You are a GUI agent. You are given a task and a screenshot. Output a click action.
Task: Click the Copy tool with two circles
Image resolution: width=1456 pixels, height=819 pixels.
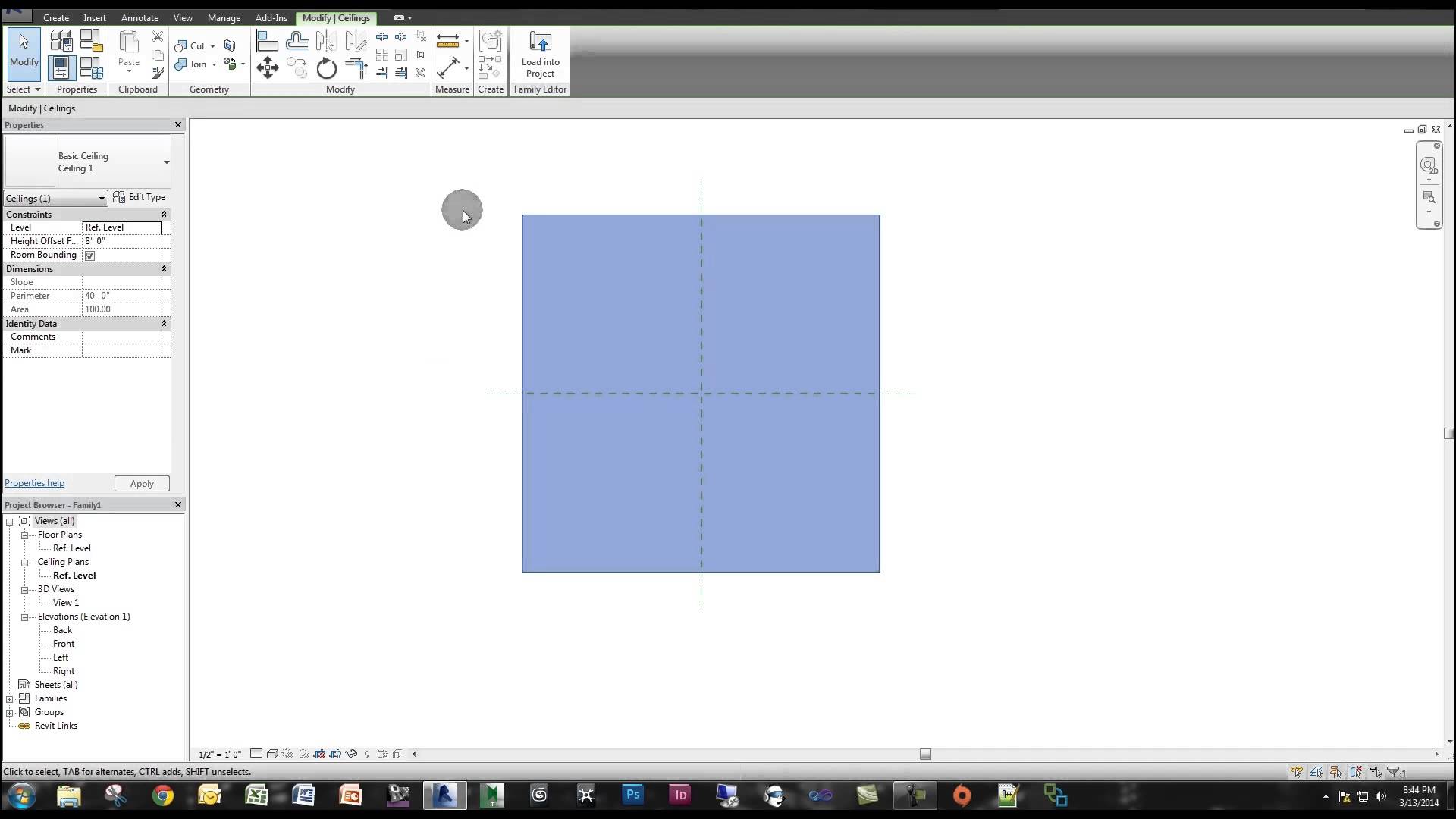tap(297, 68)
